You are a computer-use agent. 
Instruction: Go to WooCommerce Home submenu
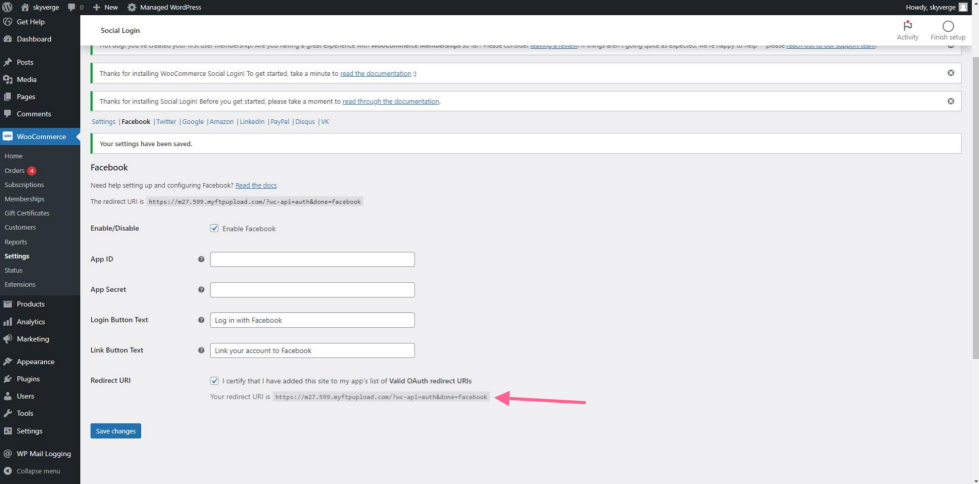(13, 156)
